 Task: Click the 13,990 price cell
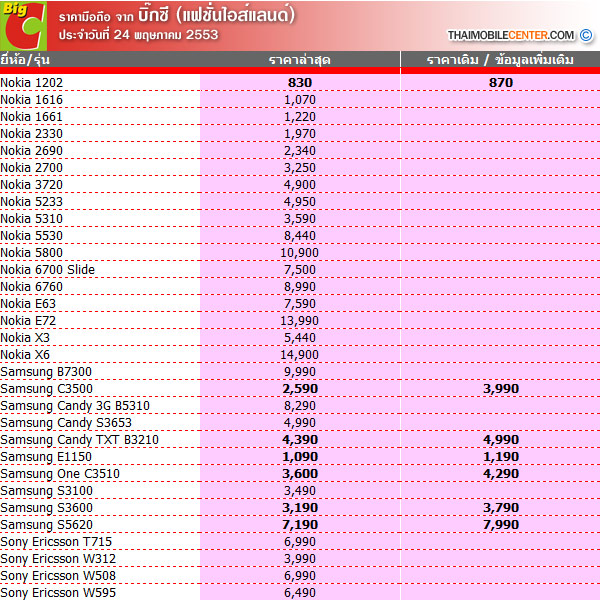click(x=300, y=321)
